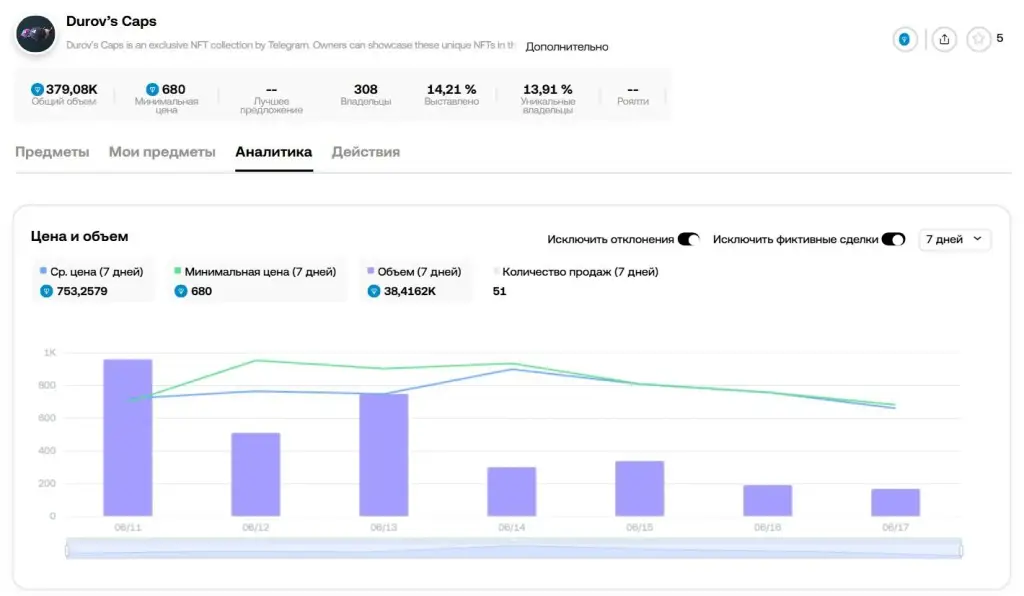Open the 7 дней period dropdown
The image size is (1024, 596).
coord(954,240)
